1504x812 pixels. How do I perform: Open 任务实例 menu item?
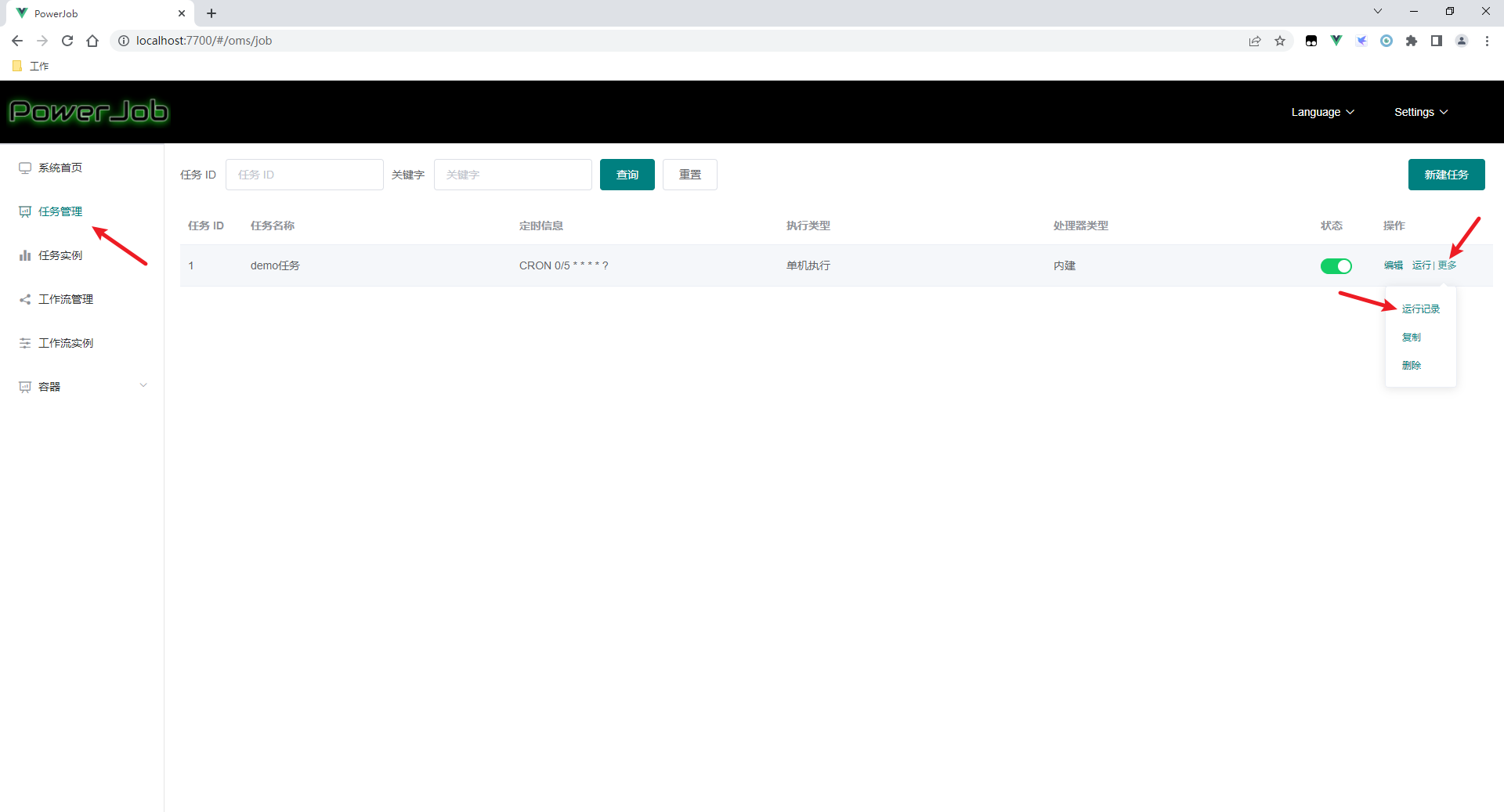[81, 255]
